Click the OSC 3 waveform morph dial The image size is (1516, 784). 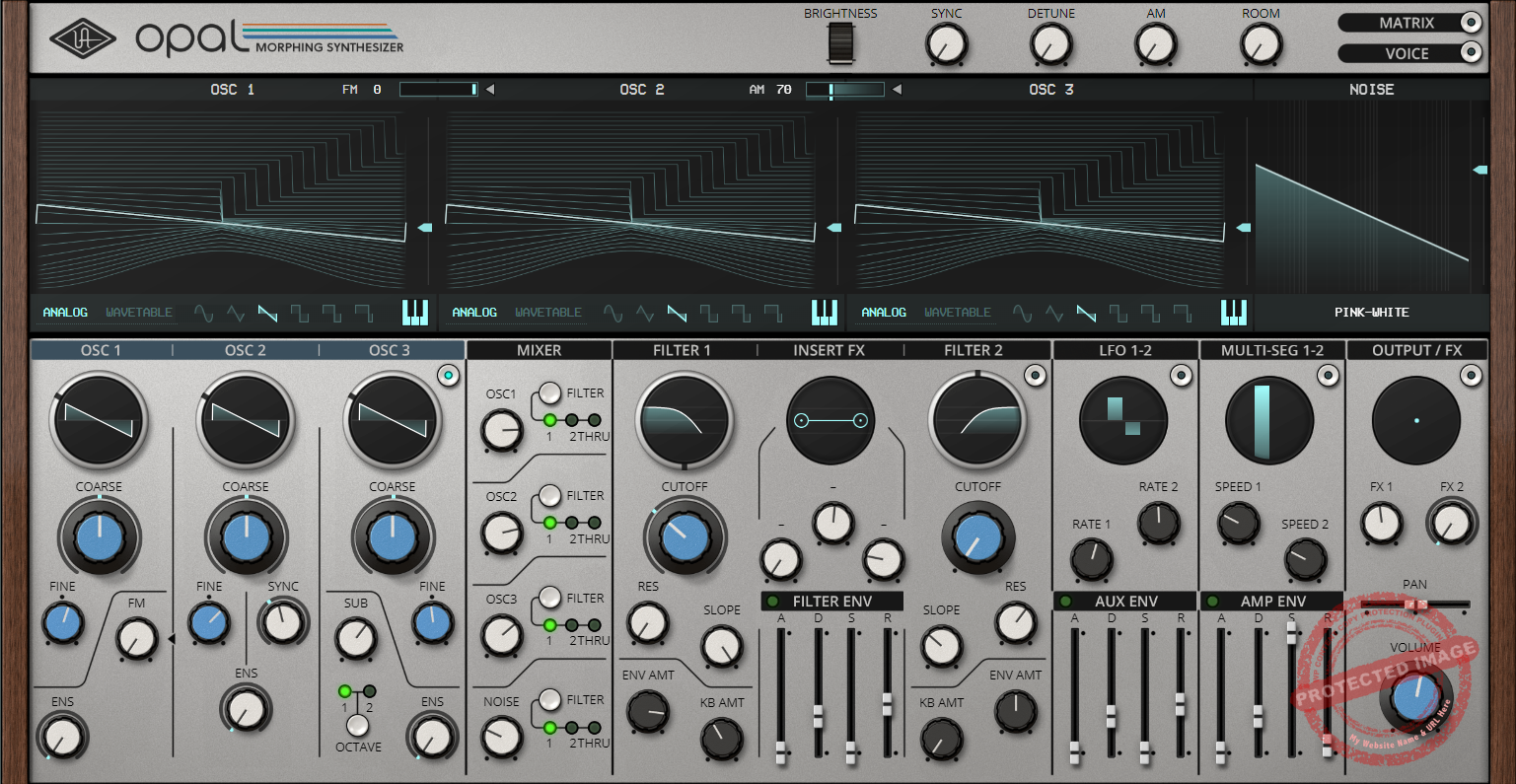393,420
